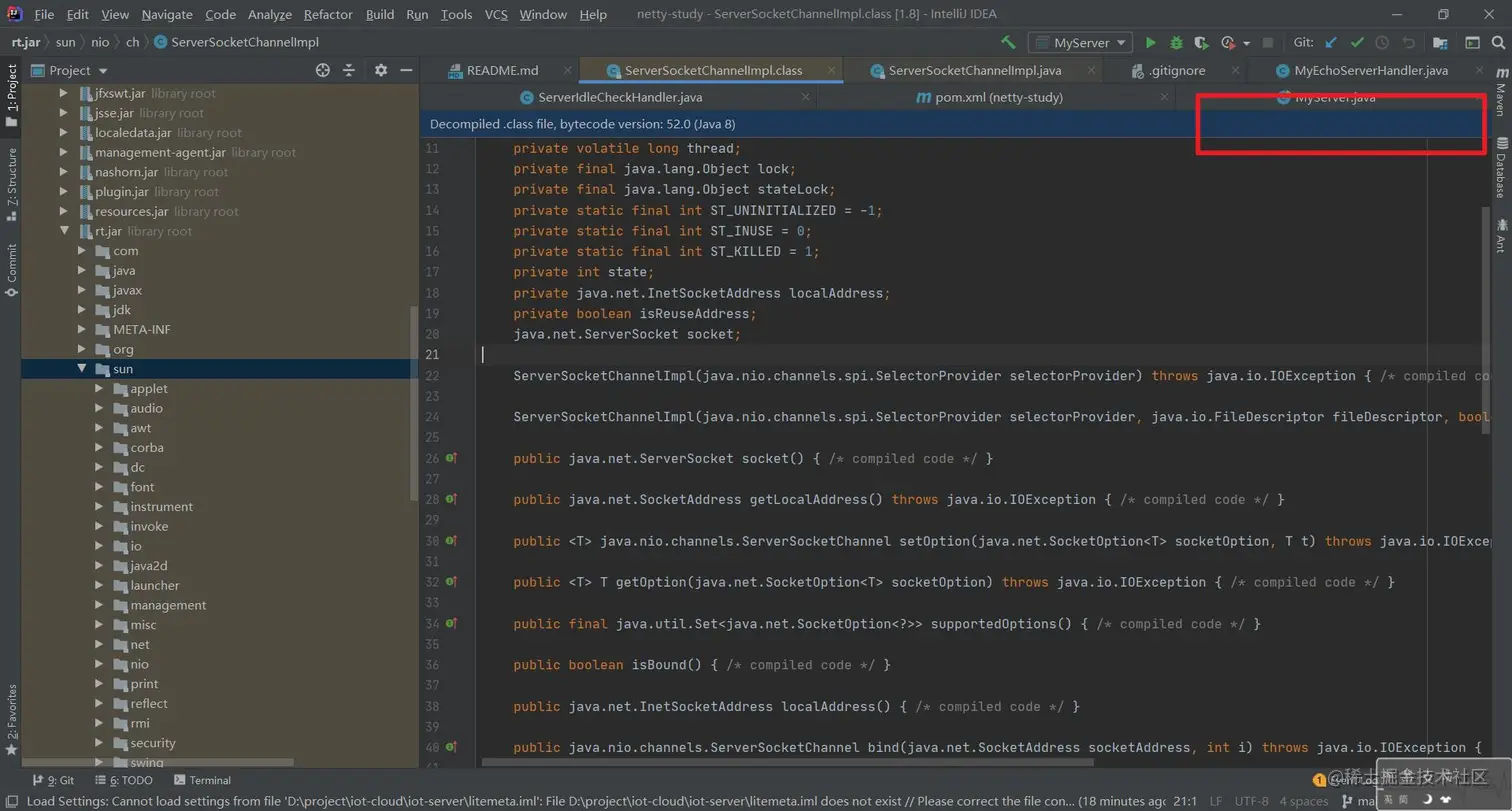Open the Refactor menu
This screenshot has height=811, width=1512.
[x=329, y=14]
